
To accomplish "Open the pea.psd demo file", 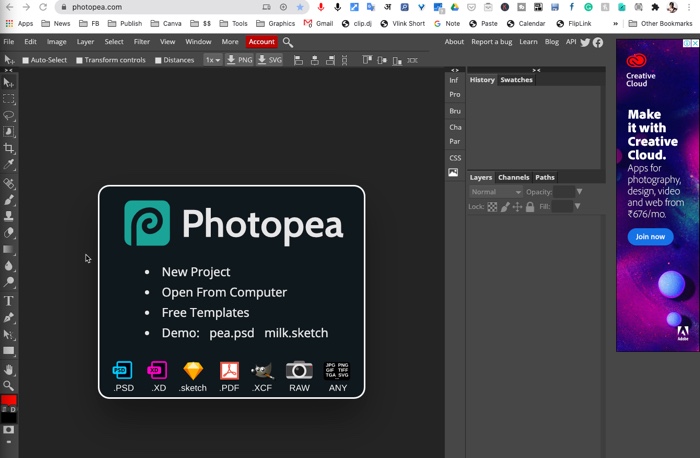I will tap(232, 333).
